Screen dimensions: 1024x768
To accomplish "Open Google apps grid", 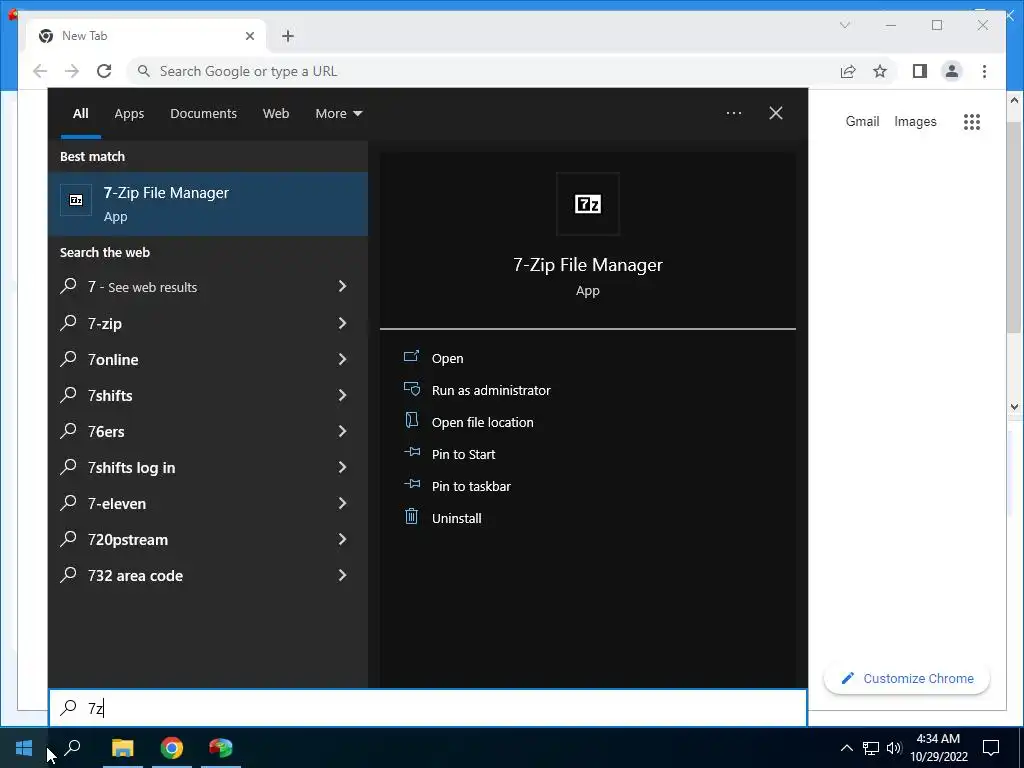I will coord(972,121).
